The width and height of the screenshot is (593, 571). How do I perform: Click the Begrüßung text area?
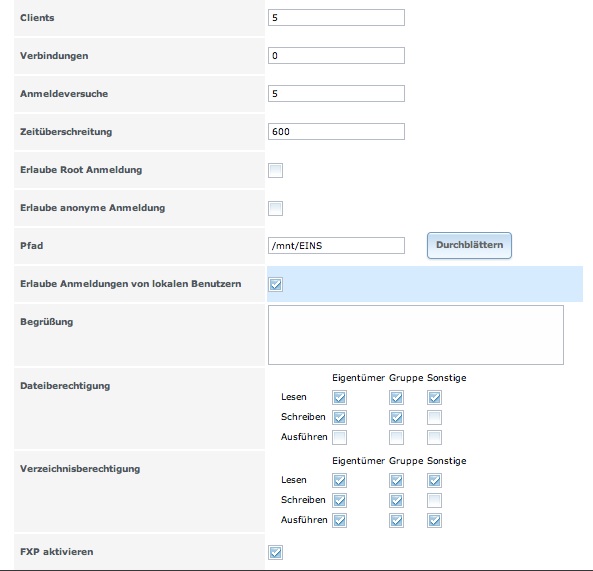click(416, 335)
